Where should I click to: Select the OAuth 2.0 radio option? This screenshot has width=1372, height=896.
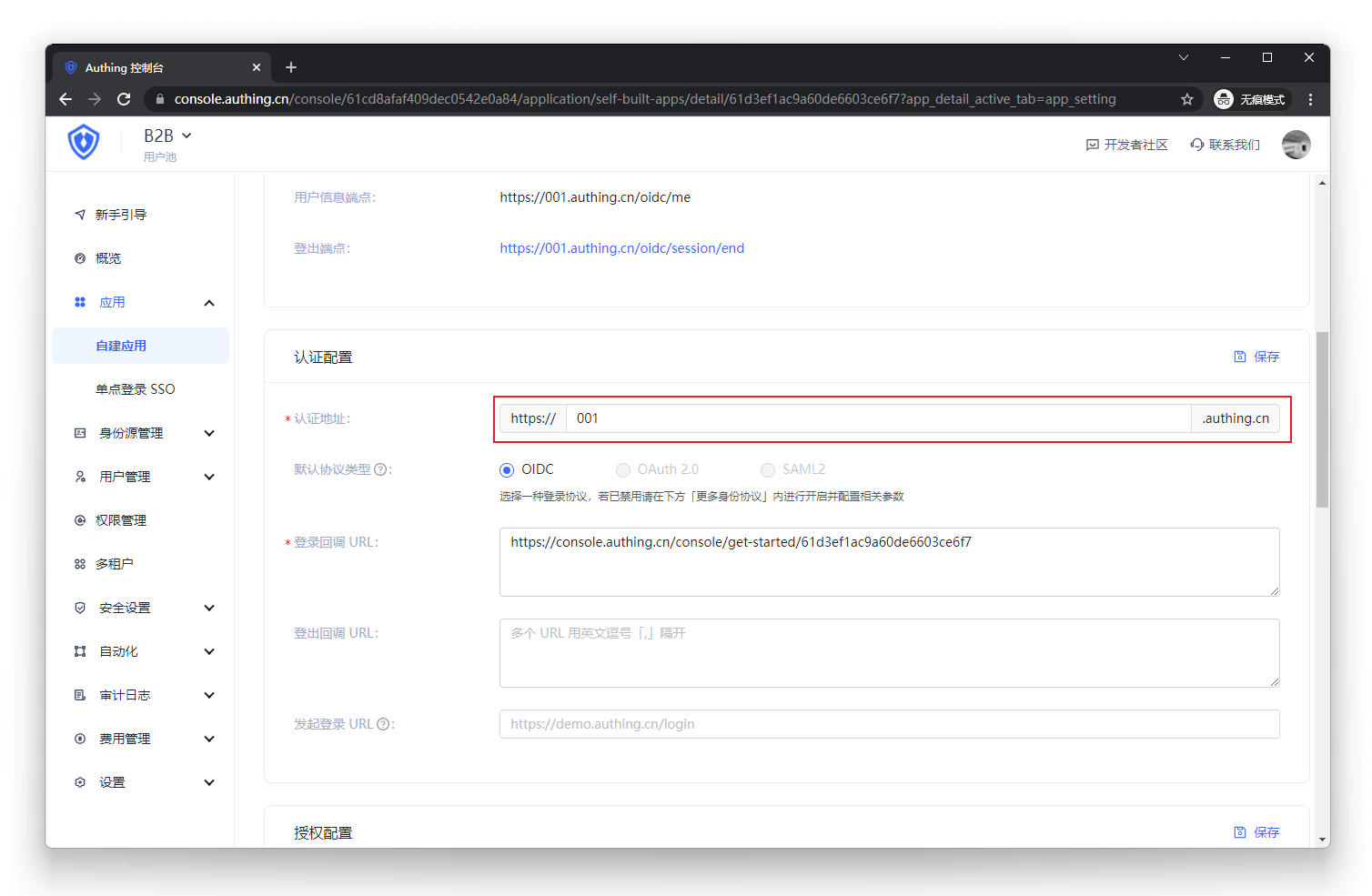tap(623, 470)
